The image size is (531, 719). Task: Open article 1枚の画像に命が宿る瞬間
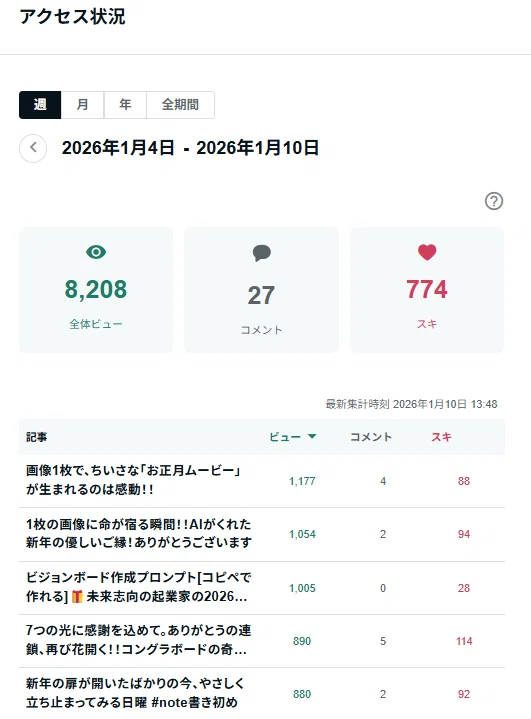[138, 533]
